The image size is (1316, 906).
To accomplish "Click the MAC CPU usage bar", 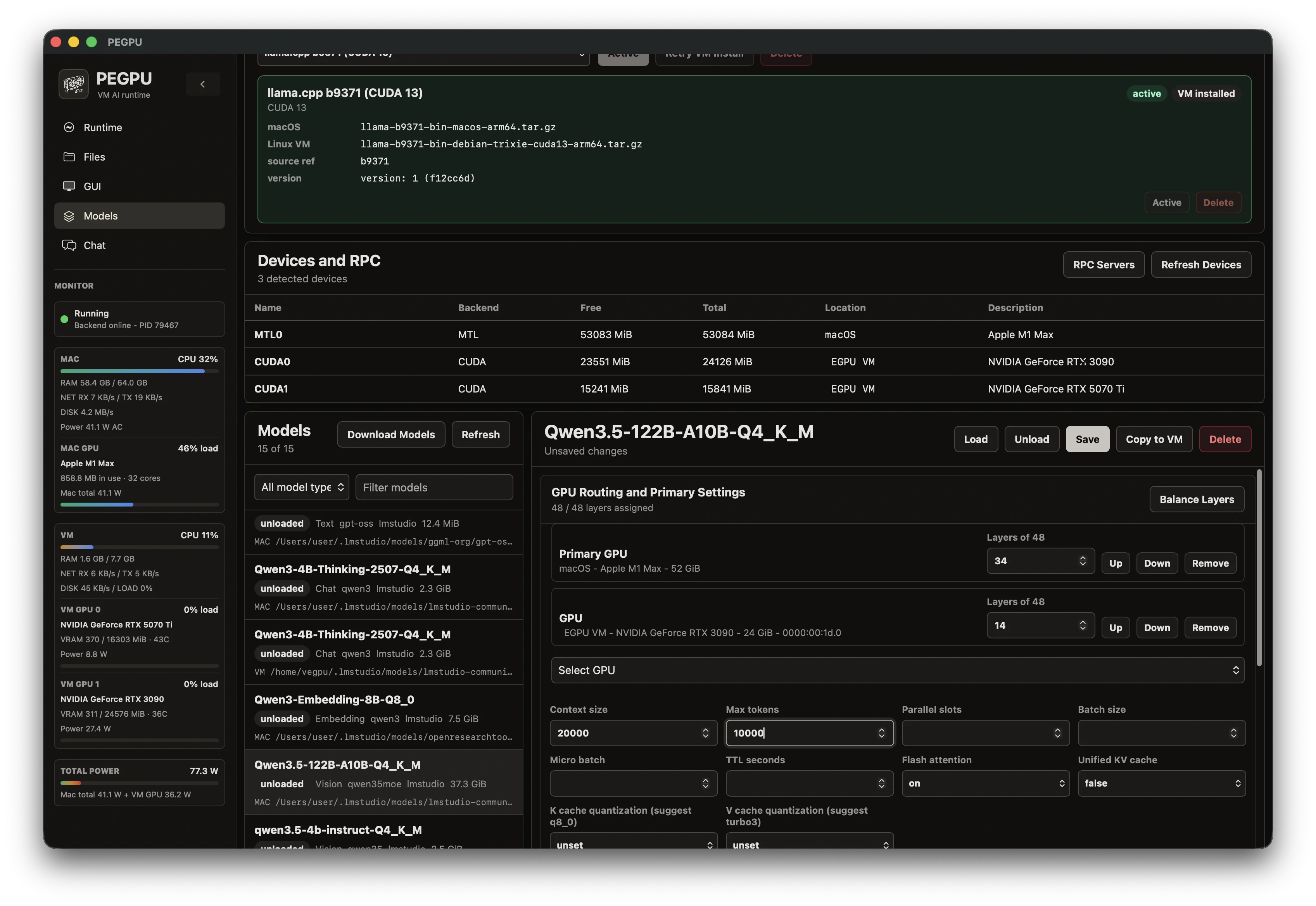I will [139, 371].
